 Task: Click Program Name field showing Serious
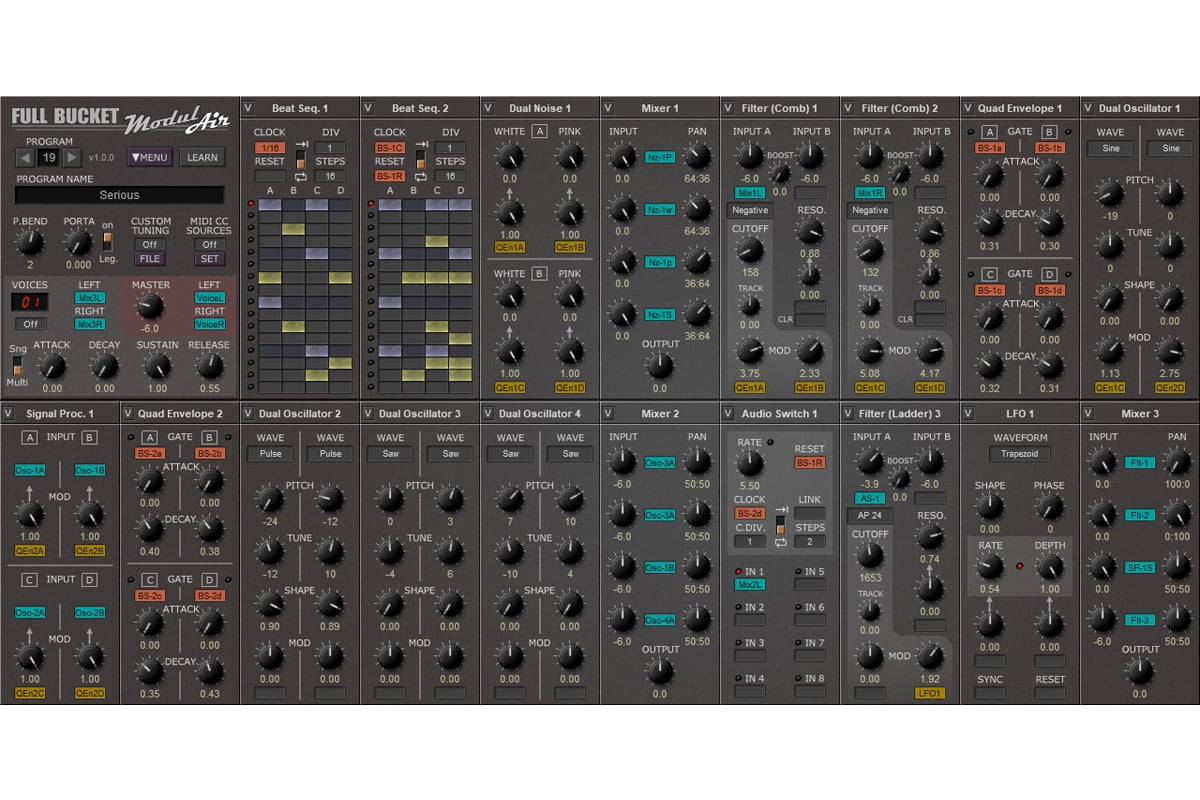120,195
